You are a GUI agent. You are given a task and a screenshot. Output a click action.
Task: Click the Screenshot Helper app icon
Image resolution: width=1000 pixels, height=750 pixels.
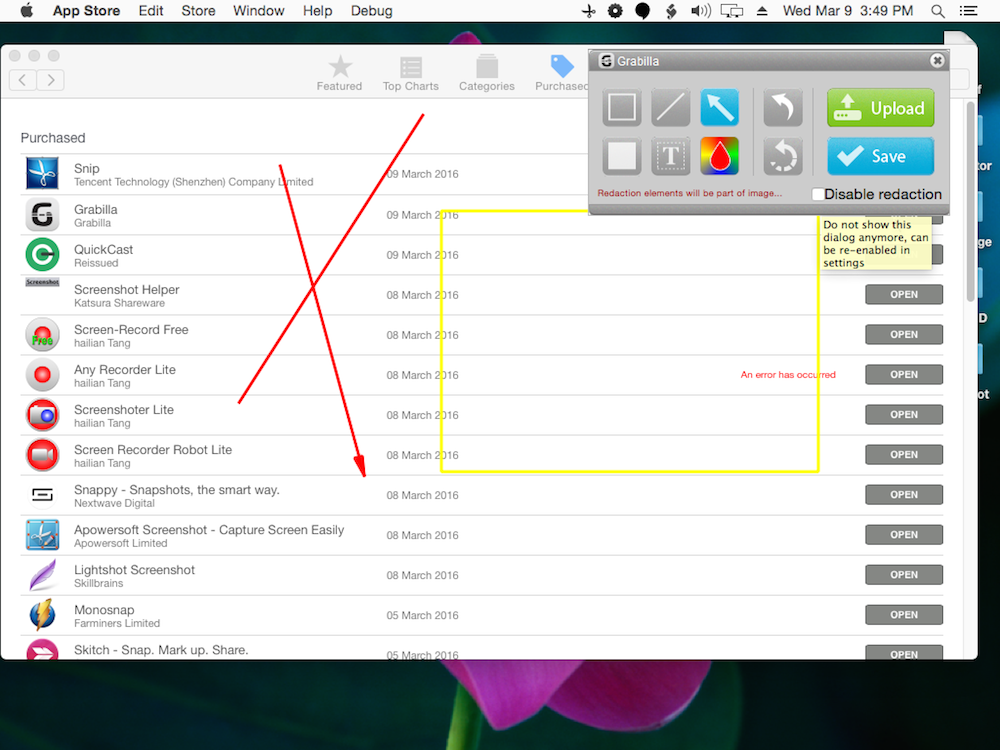[x=43, y=282]
